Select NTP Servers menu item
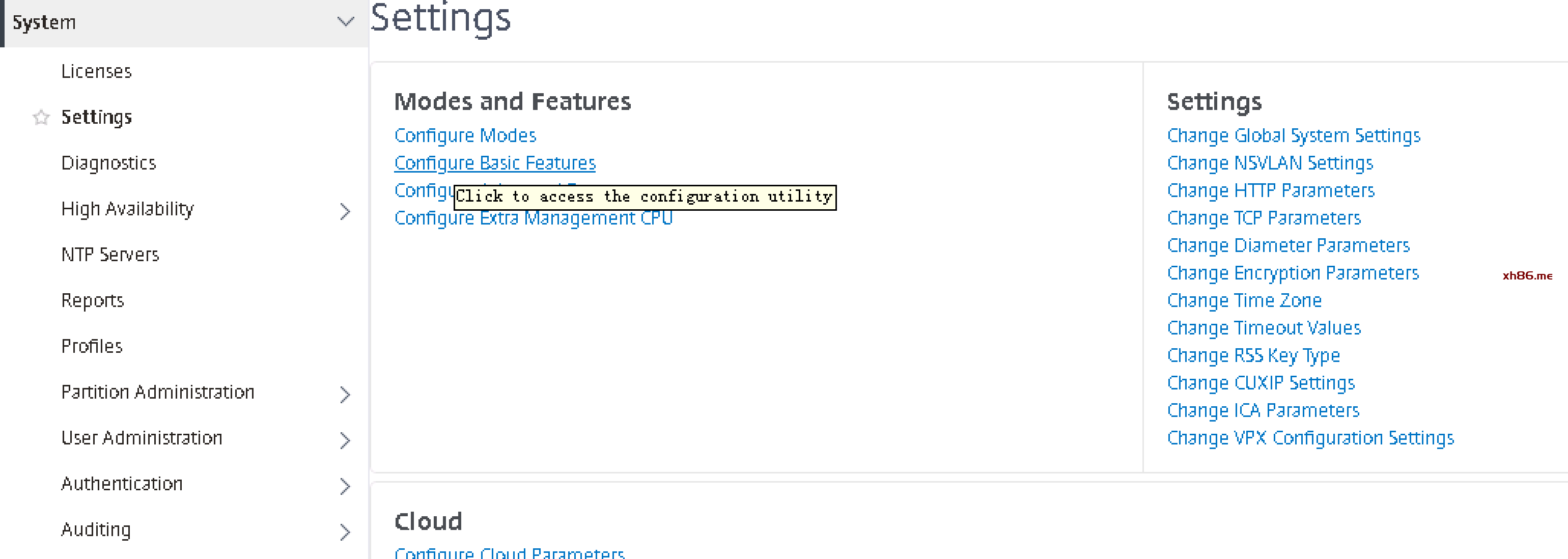Screen dimensions: 1568x559 click(110, 255)
